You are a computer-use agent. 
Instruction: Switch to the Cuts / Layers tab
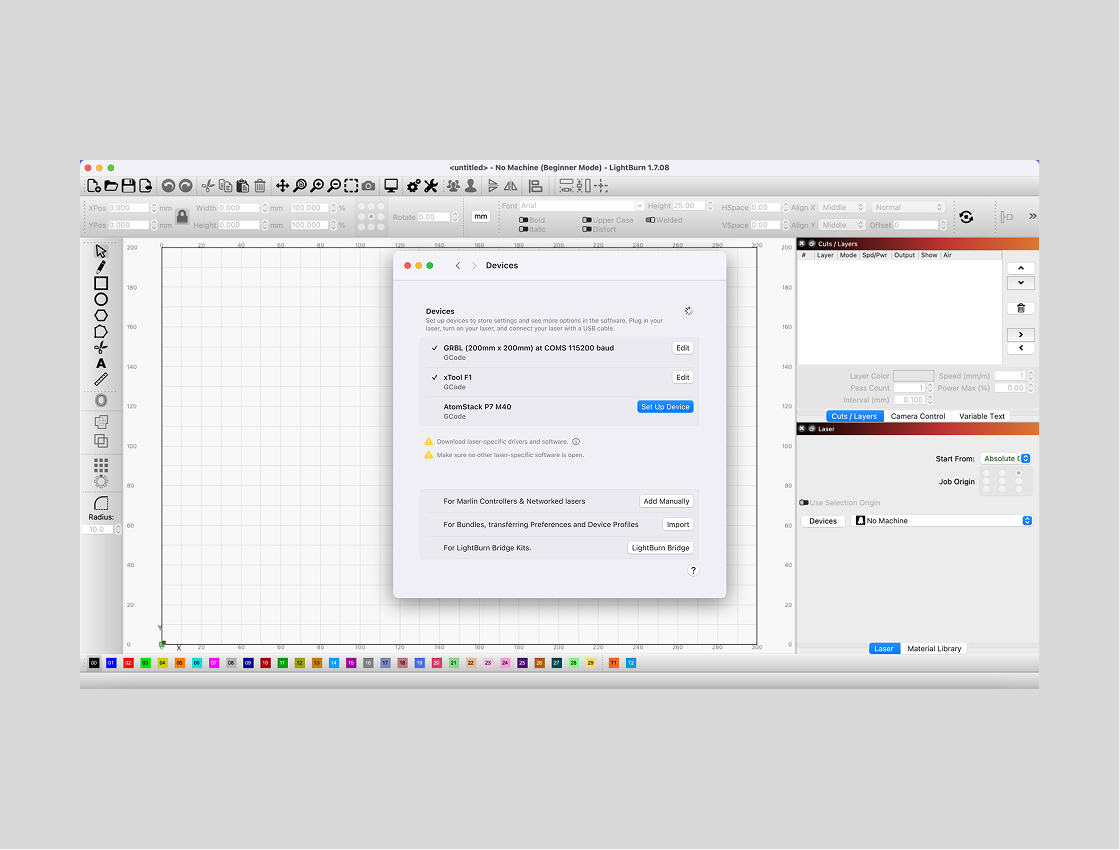click(x=854, y=416)
